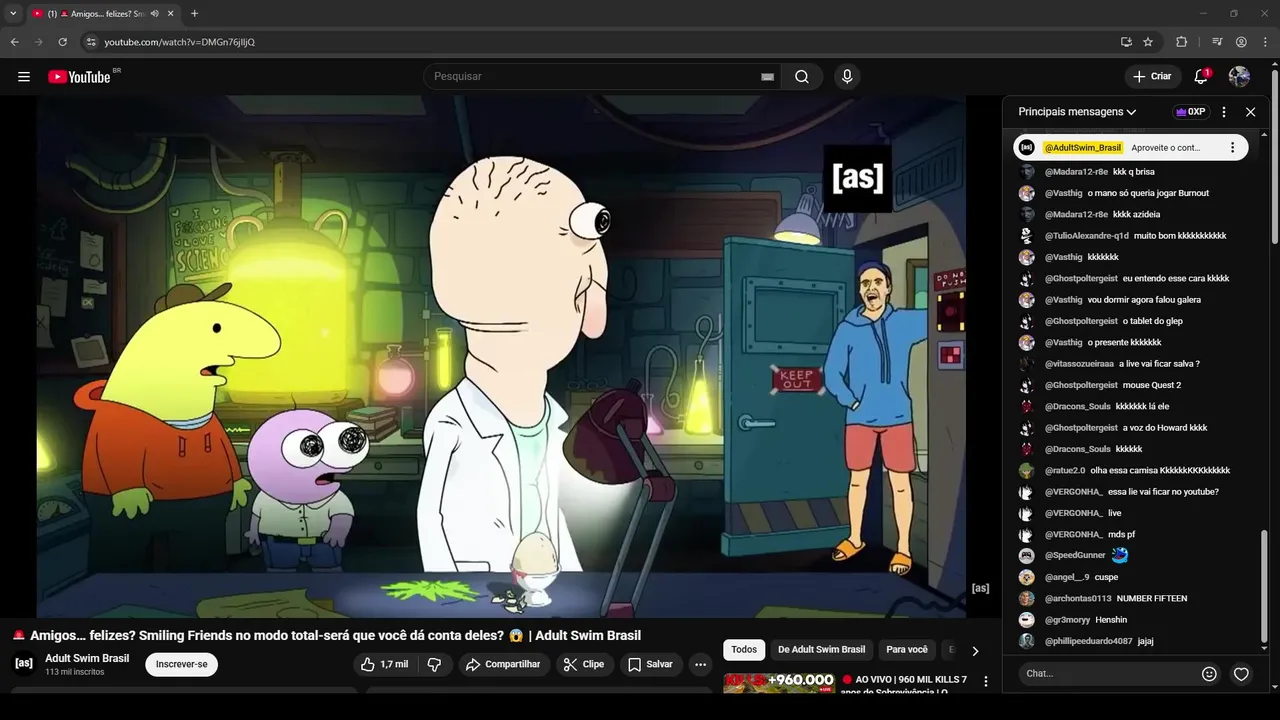Open the on-screen keyboard icon in search
Screen dimensions: 1280x720
coord(767,77)
